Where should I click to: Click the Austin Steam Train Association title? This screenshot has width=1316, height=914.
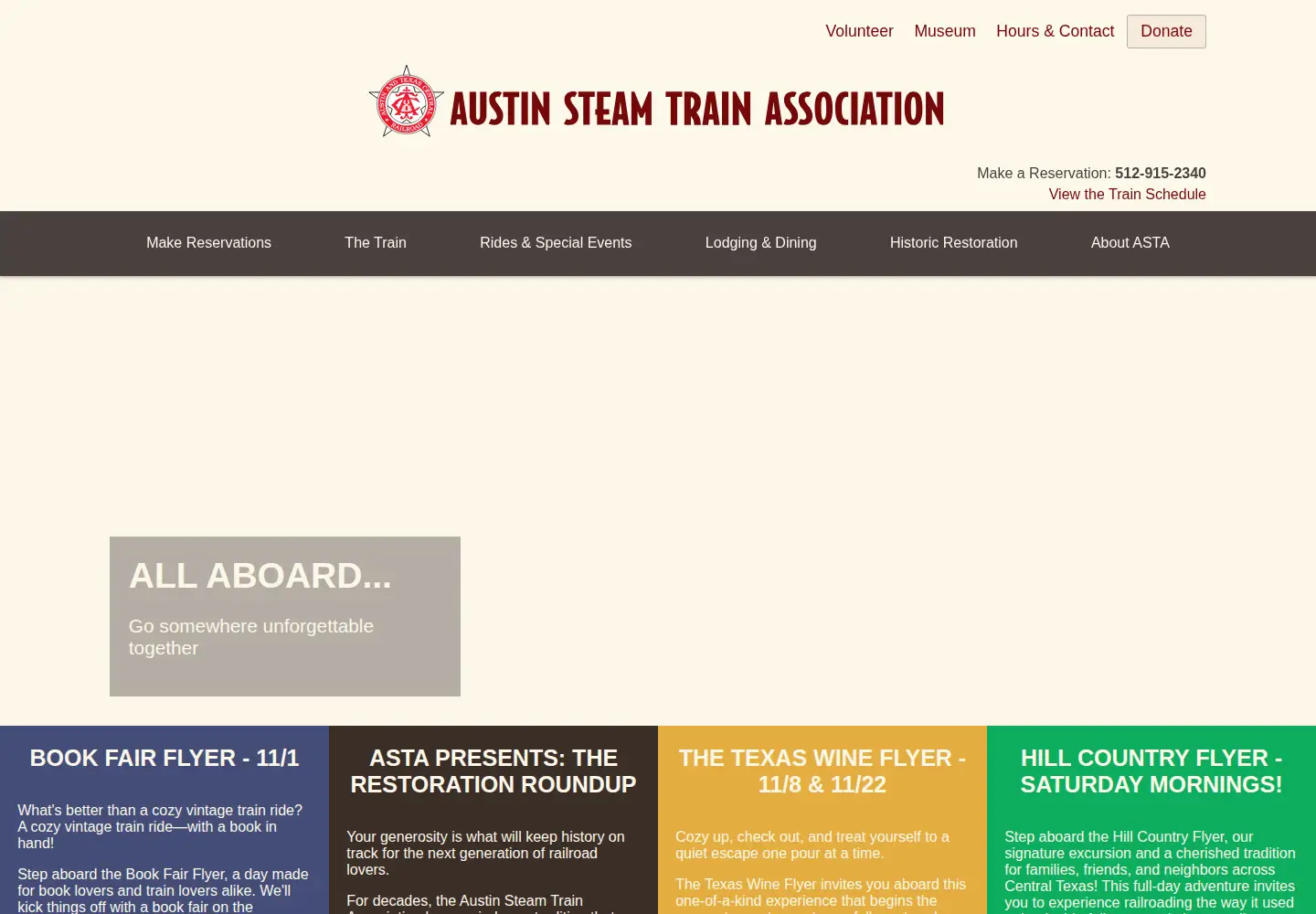(696, 109)
